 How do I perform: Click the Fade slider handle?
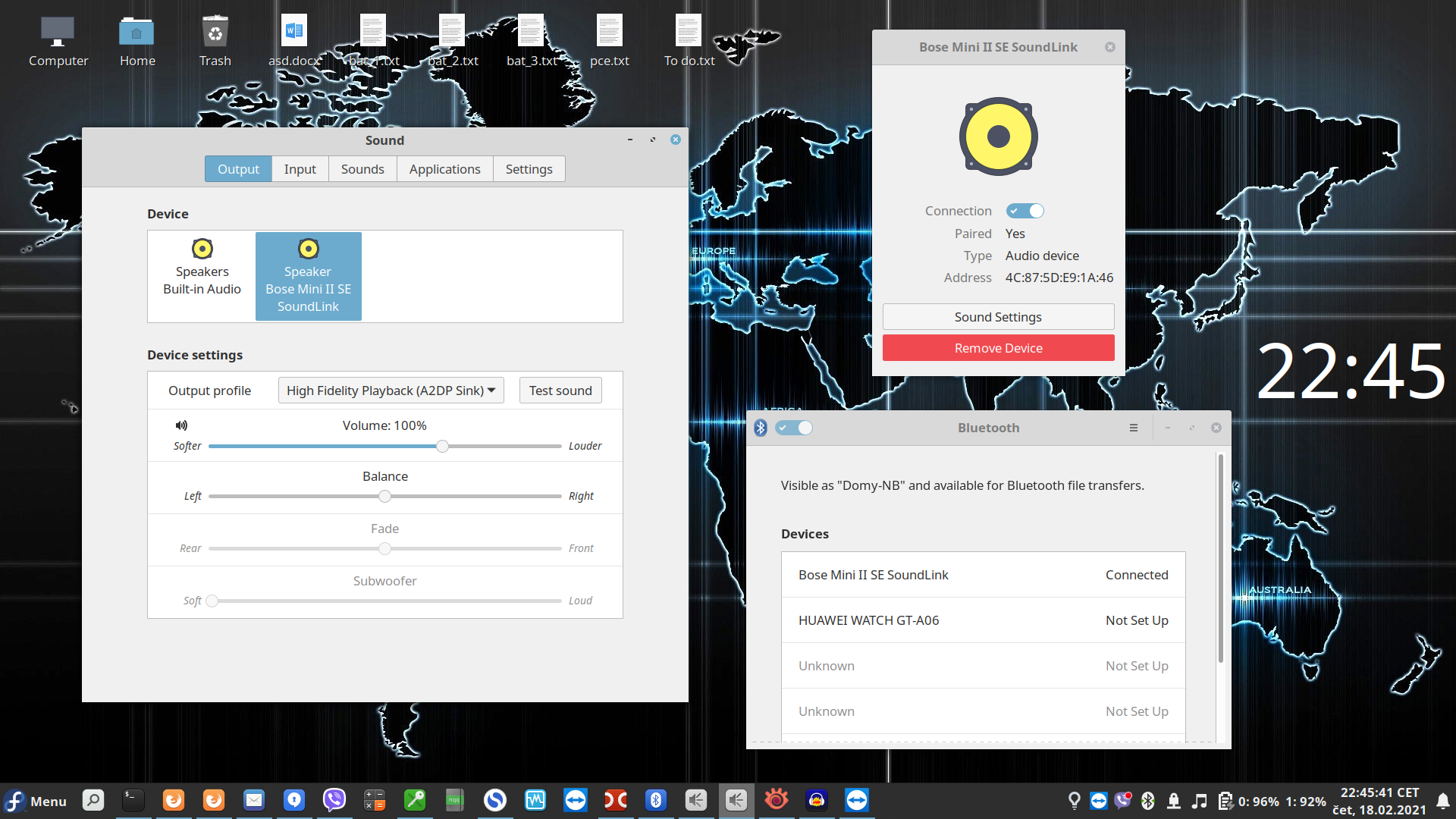[385, 548]
